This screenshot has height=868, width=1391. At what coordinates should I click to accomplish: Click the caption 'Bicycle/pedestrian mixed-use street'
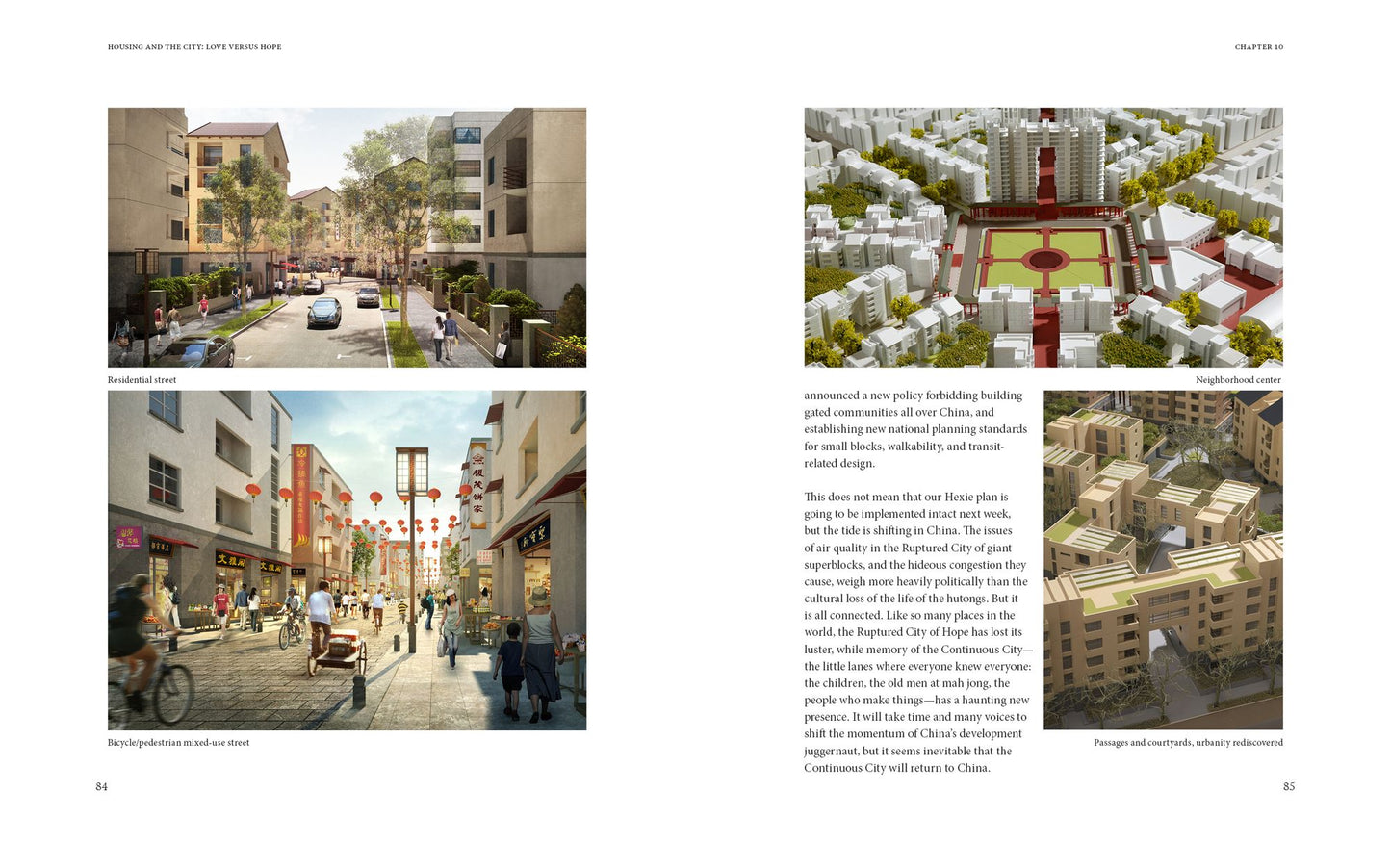click(x=178, y=743)
